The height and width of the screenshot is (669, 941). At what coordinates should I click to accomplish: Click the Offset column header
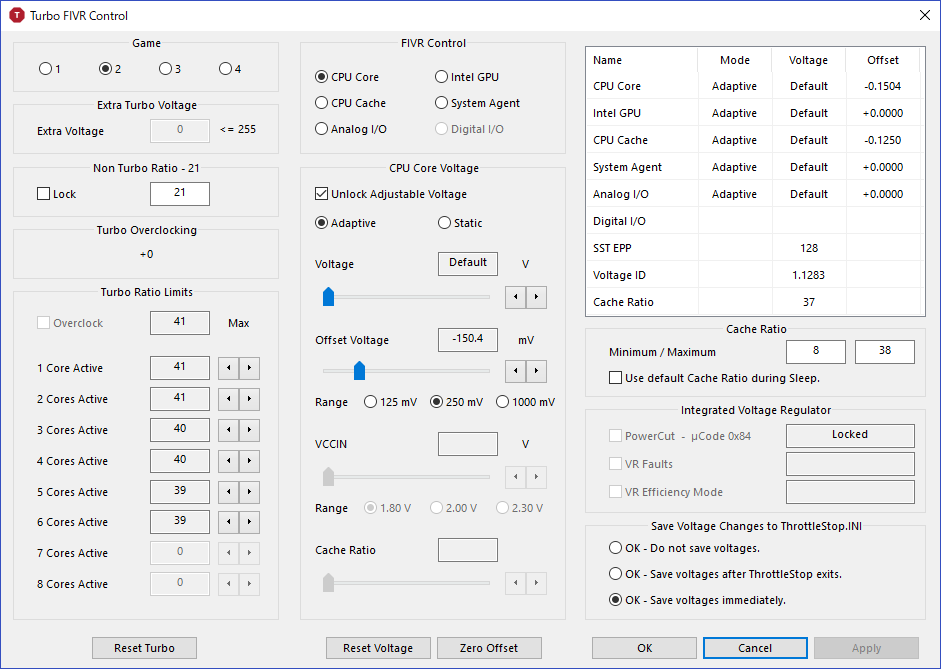point(883,60)
